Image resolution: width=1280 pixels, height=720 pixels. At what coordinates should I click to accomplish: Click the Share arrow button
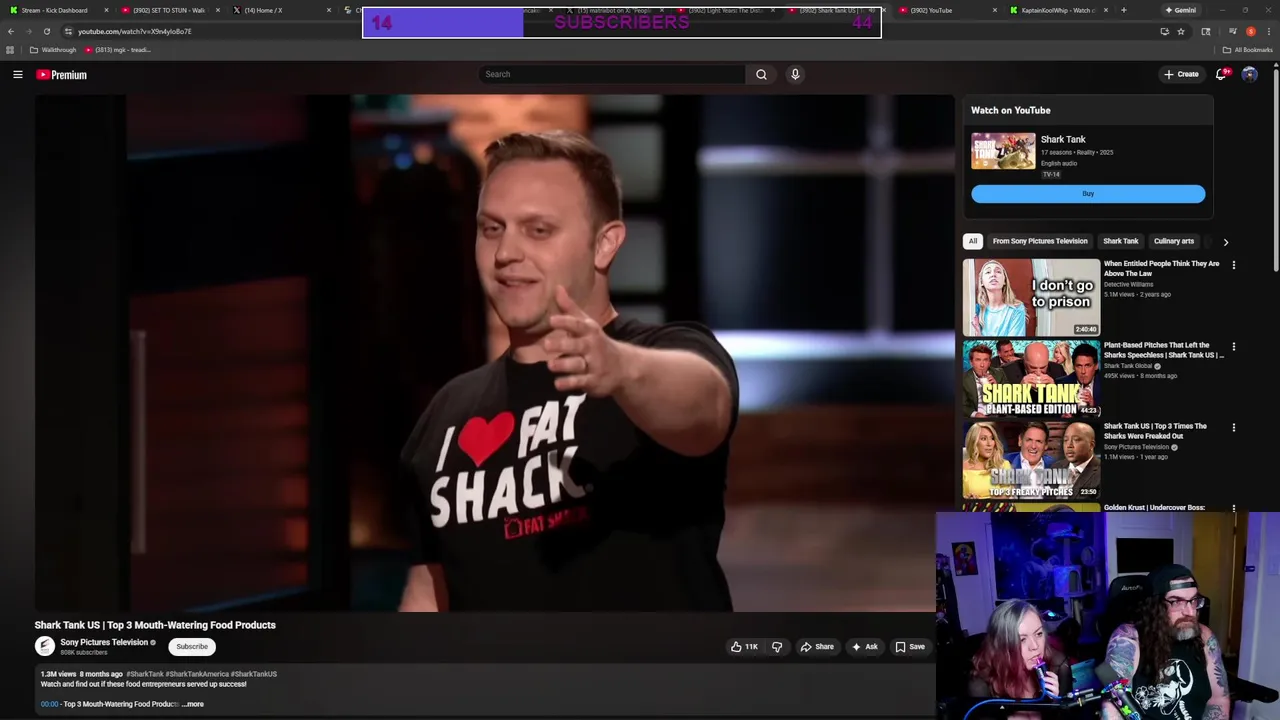click(817, 647)
